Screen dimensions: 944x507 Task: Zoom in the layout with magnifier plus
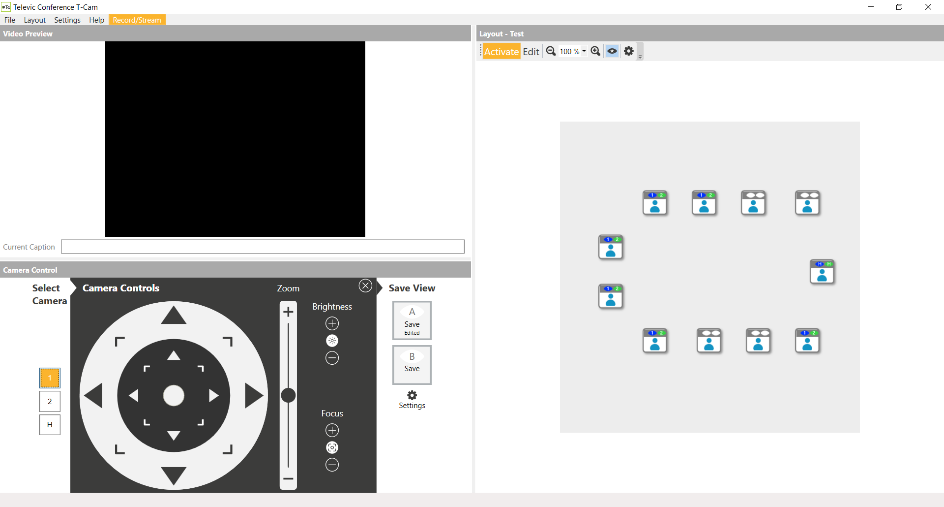595,51
